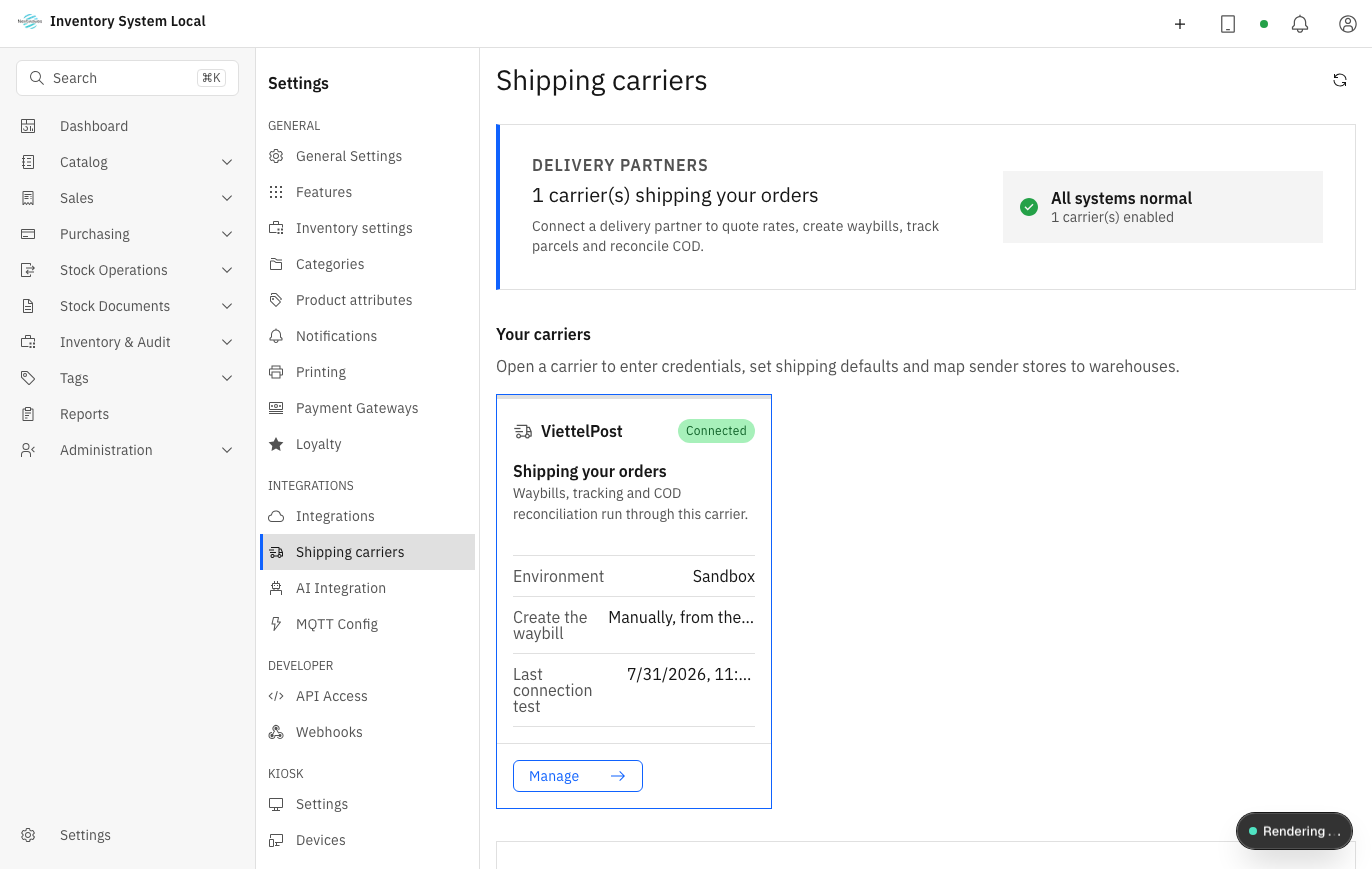Expand the Tags menu chevron

227,378
